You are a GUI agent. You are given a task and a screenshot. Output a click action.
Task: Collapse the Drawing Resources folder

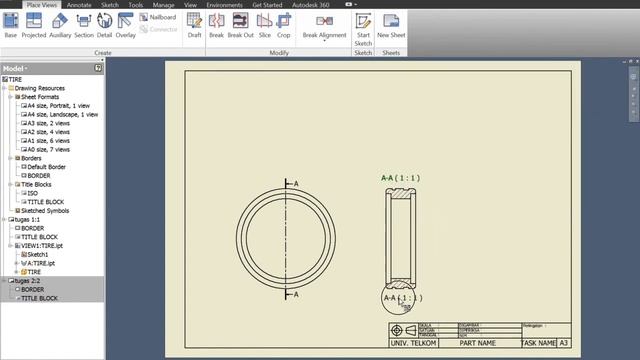4,88
